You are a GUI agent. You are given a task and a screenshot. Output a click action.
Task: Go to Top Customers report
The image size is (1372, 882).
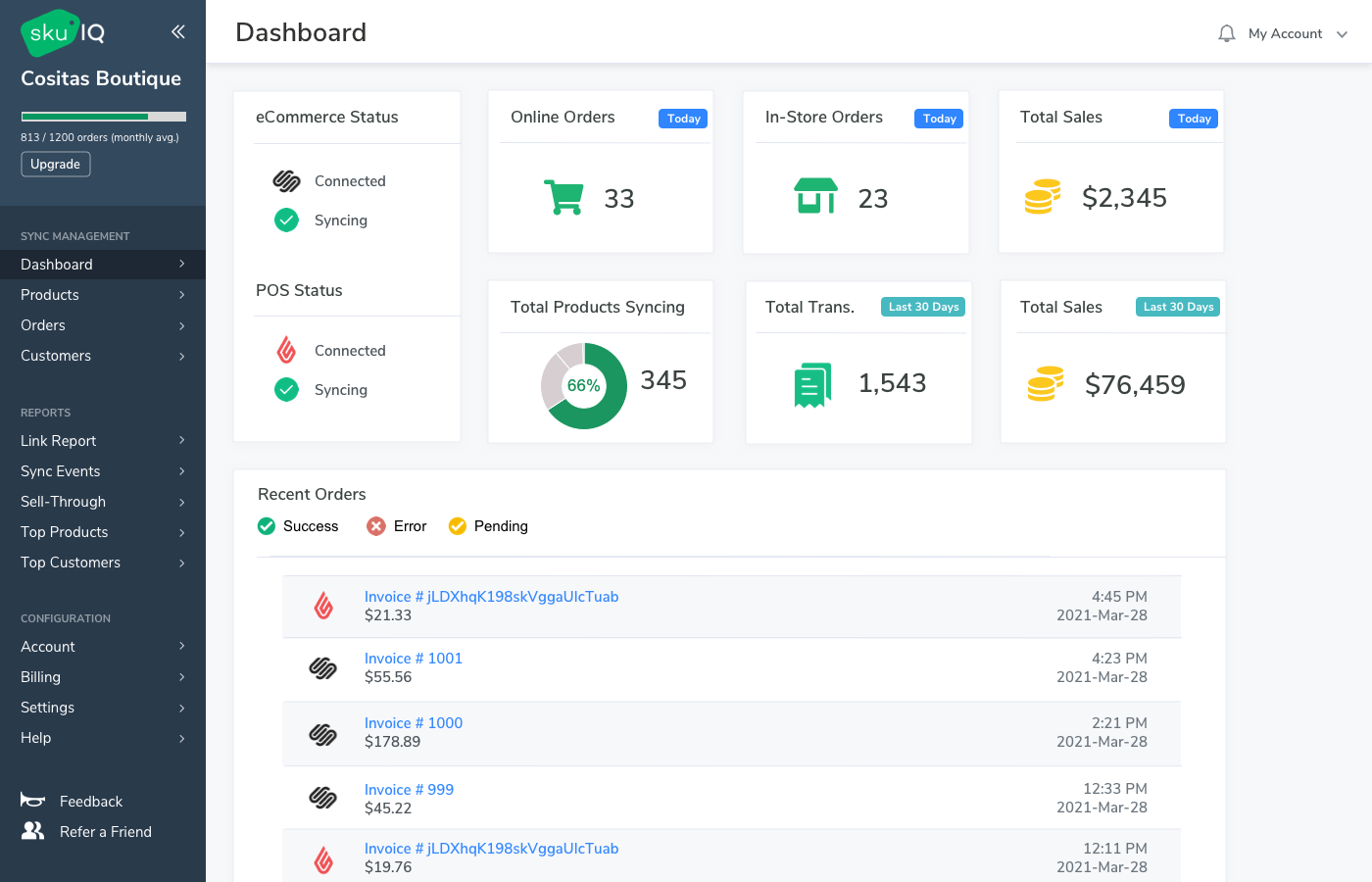[71, 563]
